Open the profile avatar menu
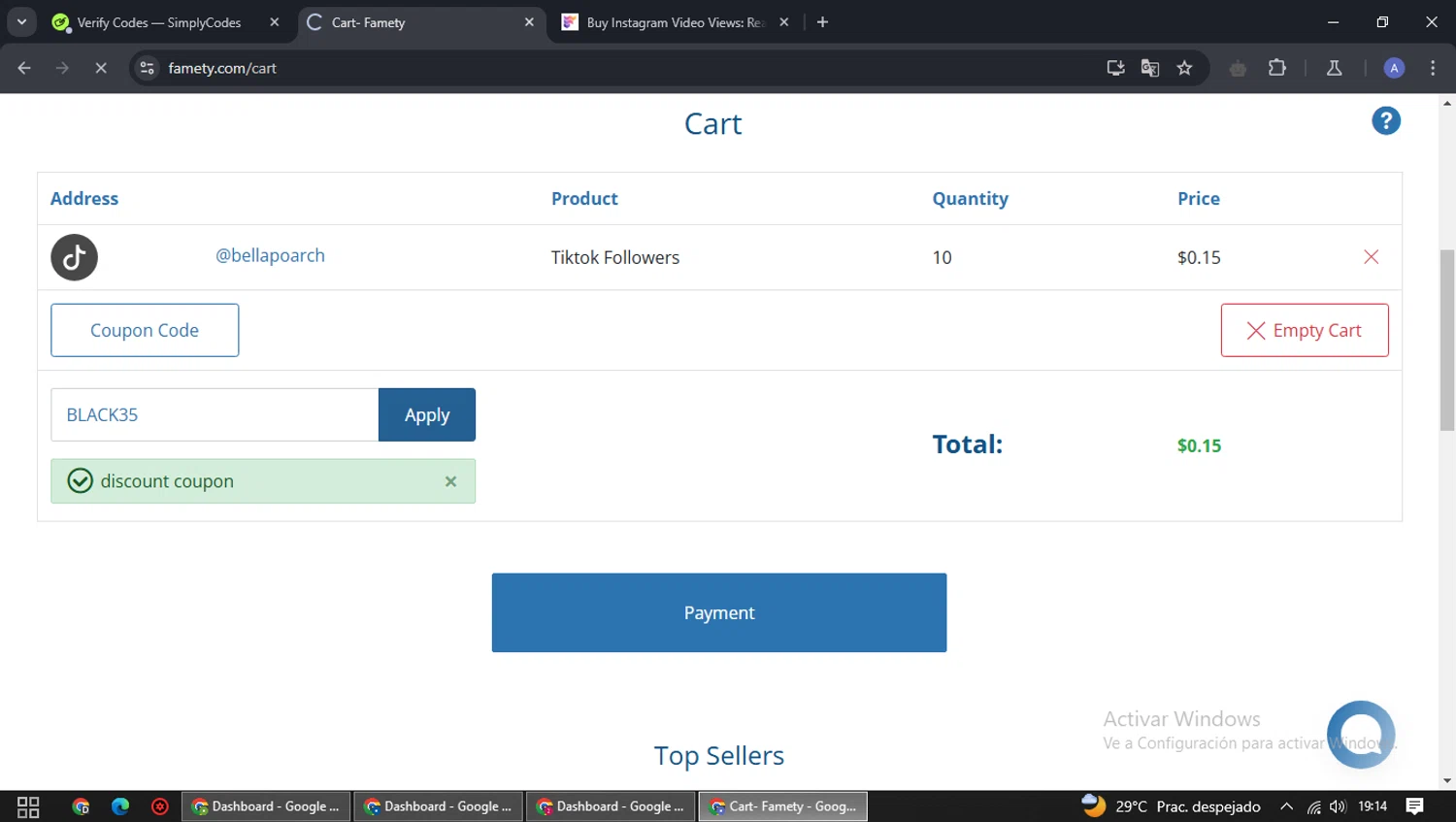 pyautogui.click(x=1394, y=68)
